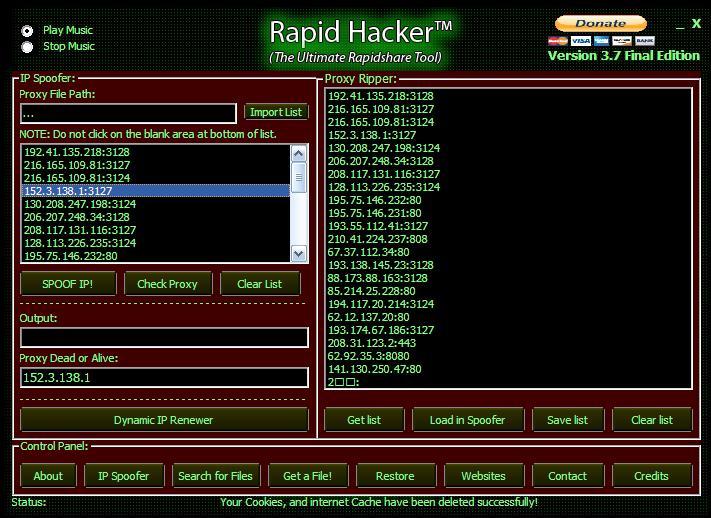Click 141.130.250.47:80 in the Proxy Ripper list
The height and width of the screenshot is (518, 711).
point(375,369)
